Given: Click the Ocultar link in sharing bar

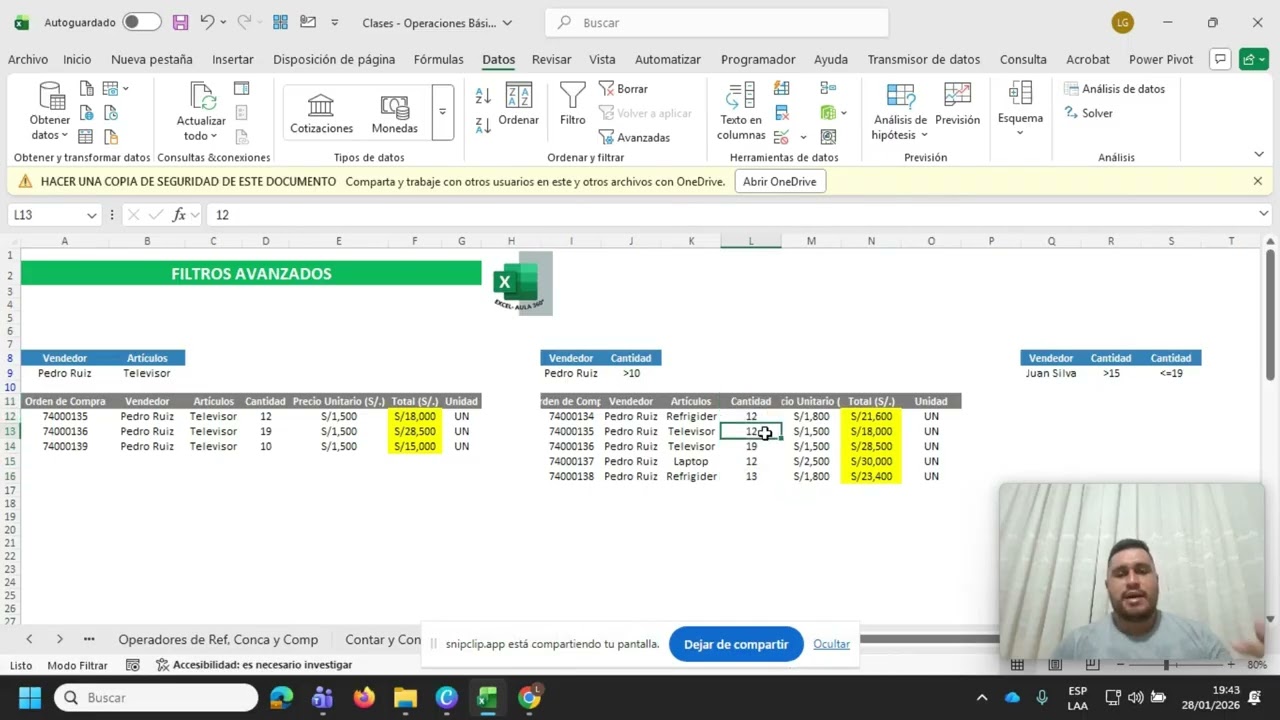Looking at the screenshot, I should tap(831, 644).
